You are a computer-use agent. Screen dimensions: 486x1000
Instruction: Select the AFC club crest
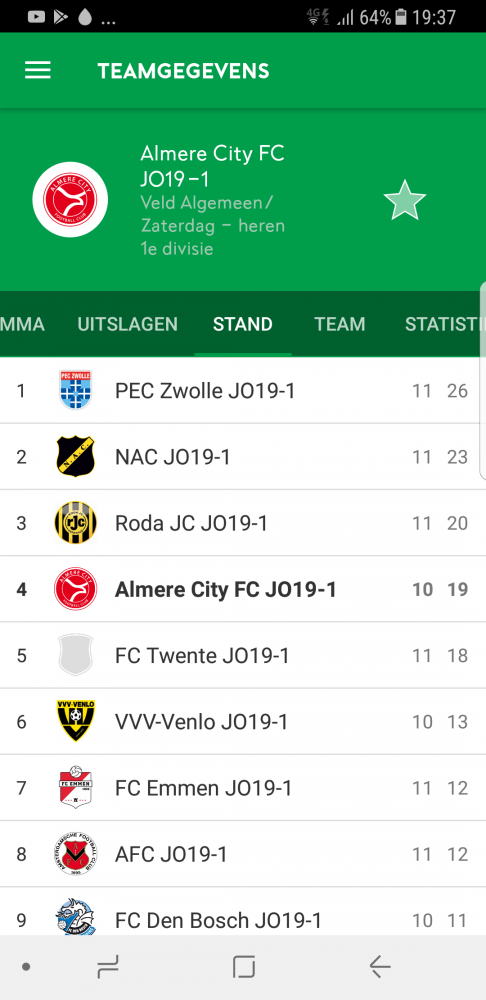point(75,854)
